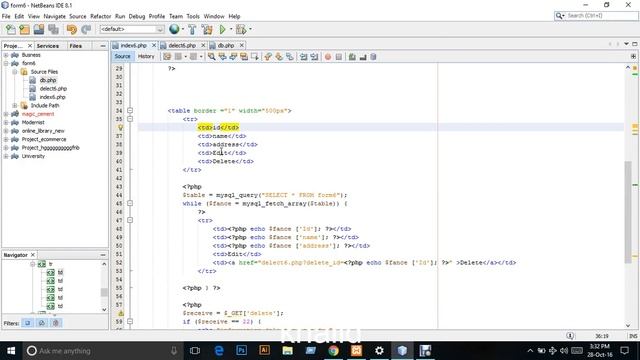
Task: Collapse the form6 project node
Action: coord(6,63)
